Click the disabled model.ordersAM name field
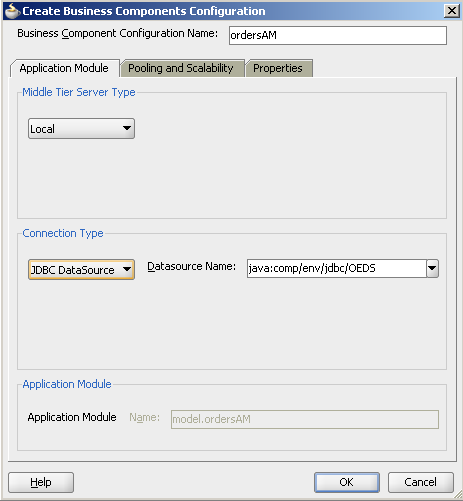Image resolution: width=463 pixels, height=501 pixels. point(305,419)
